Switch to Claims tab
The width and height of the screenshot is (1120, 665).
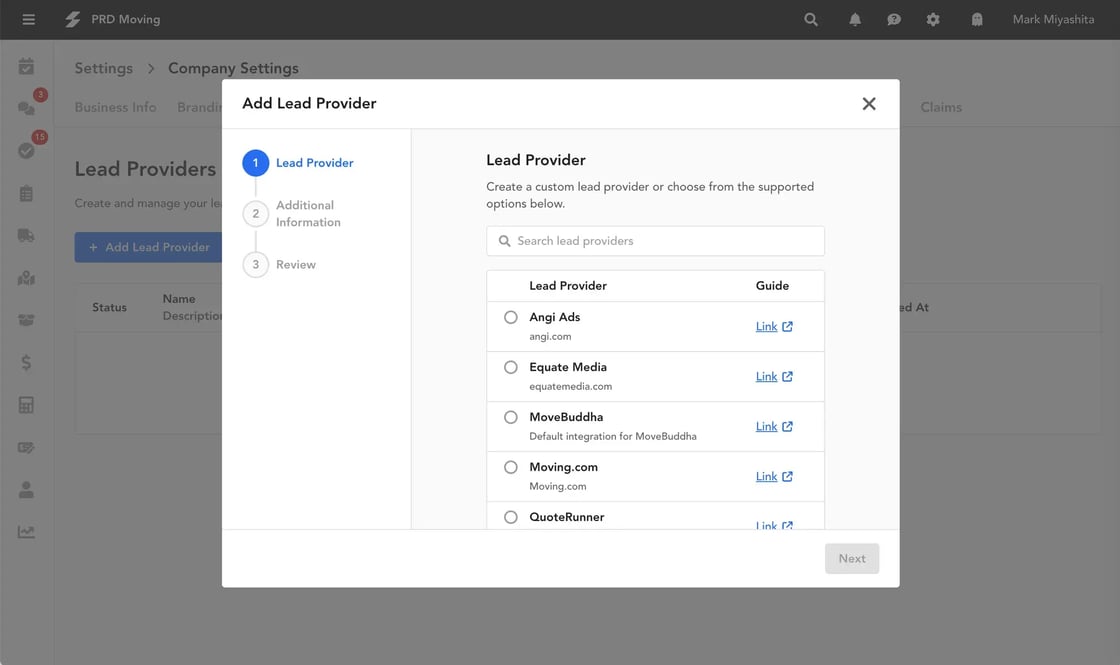click(x=941, y=107)
